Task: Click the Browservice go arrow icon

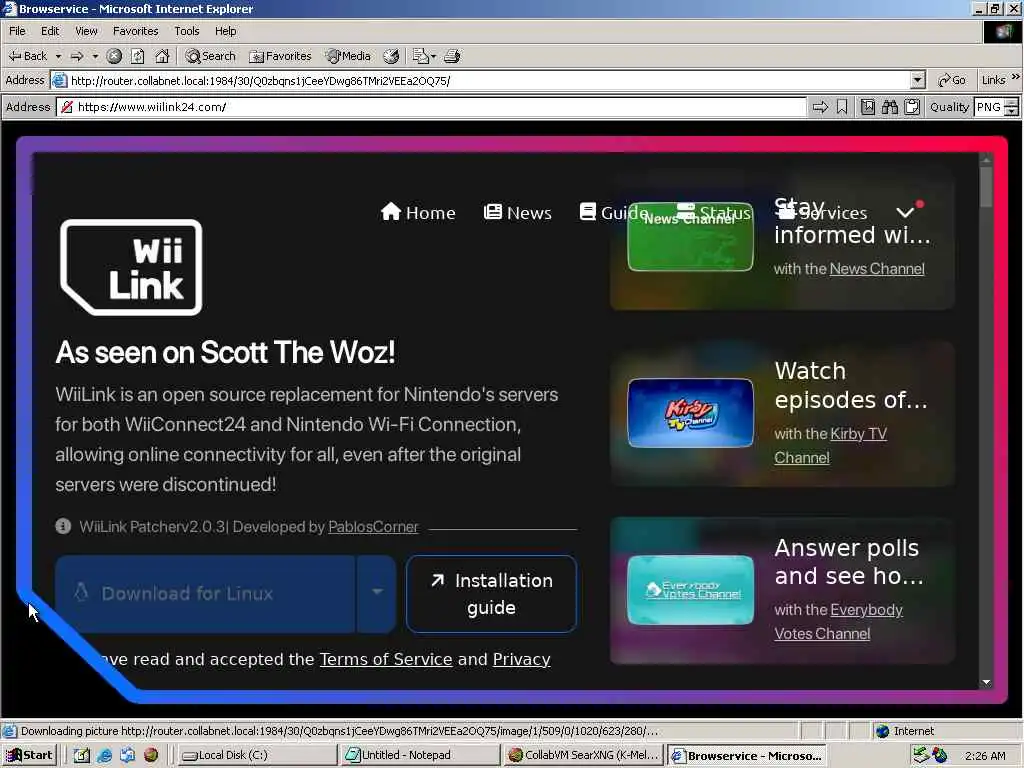Action: coord(820,107)
